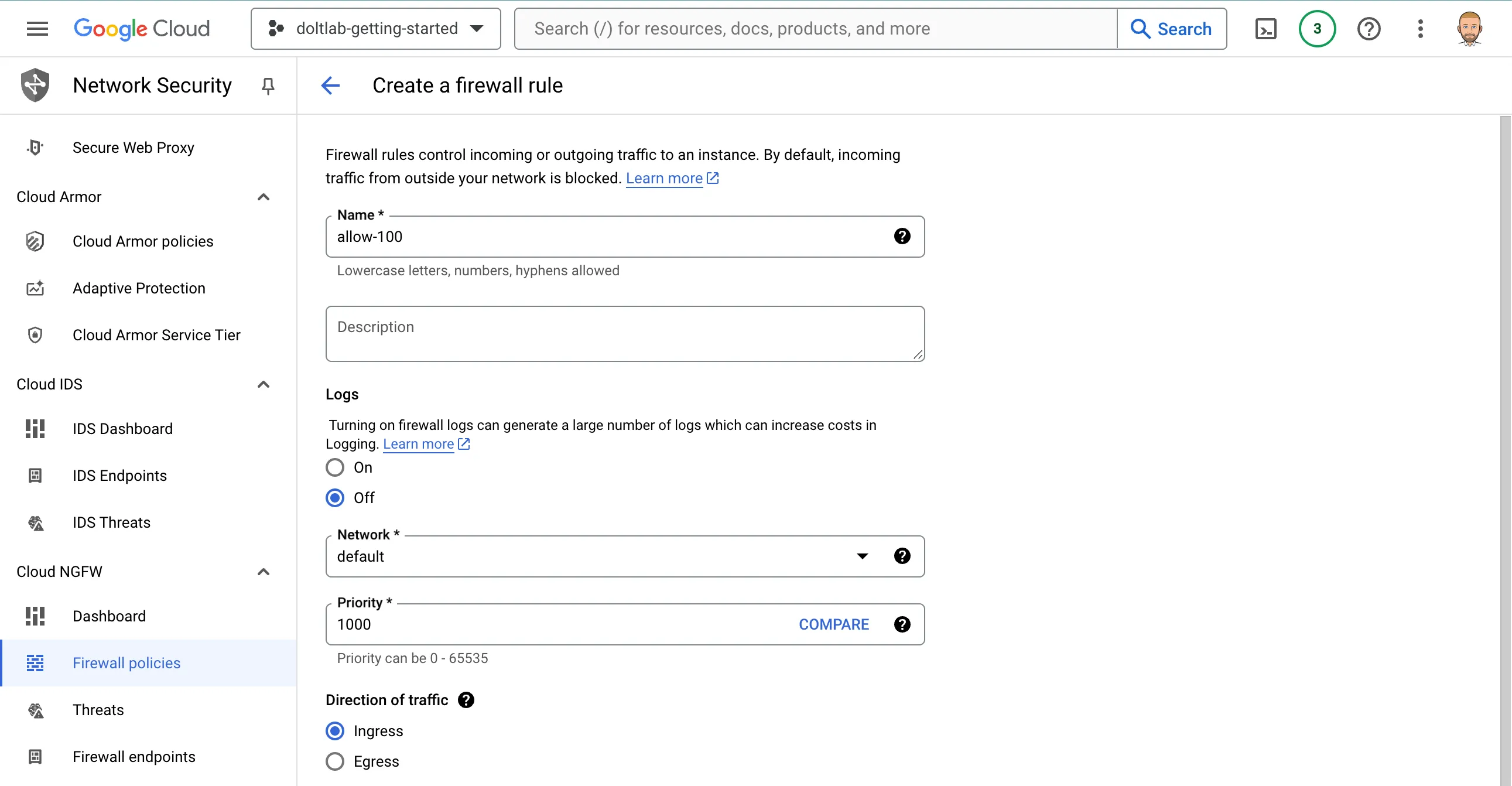Click the help icon in Name field
The height and width of the screenshot is (786, 1512).
click(902, 237)
